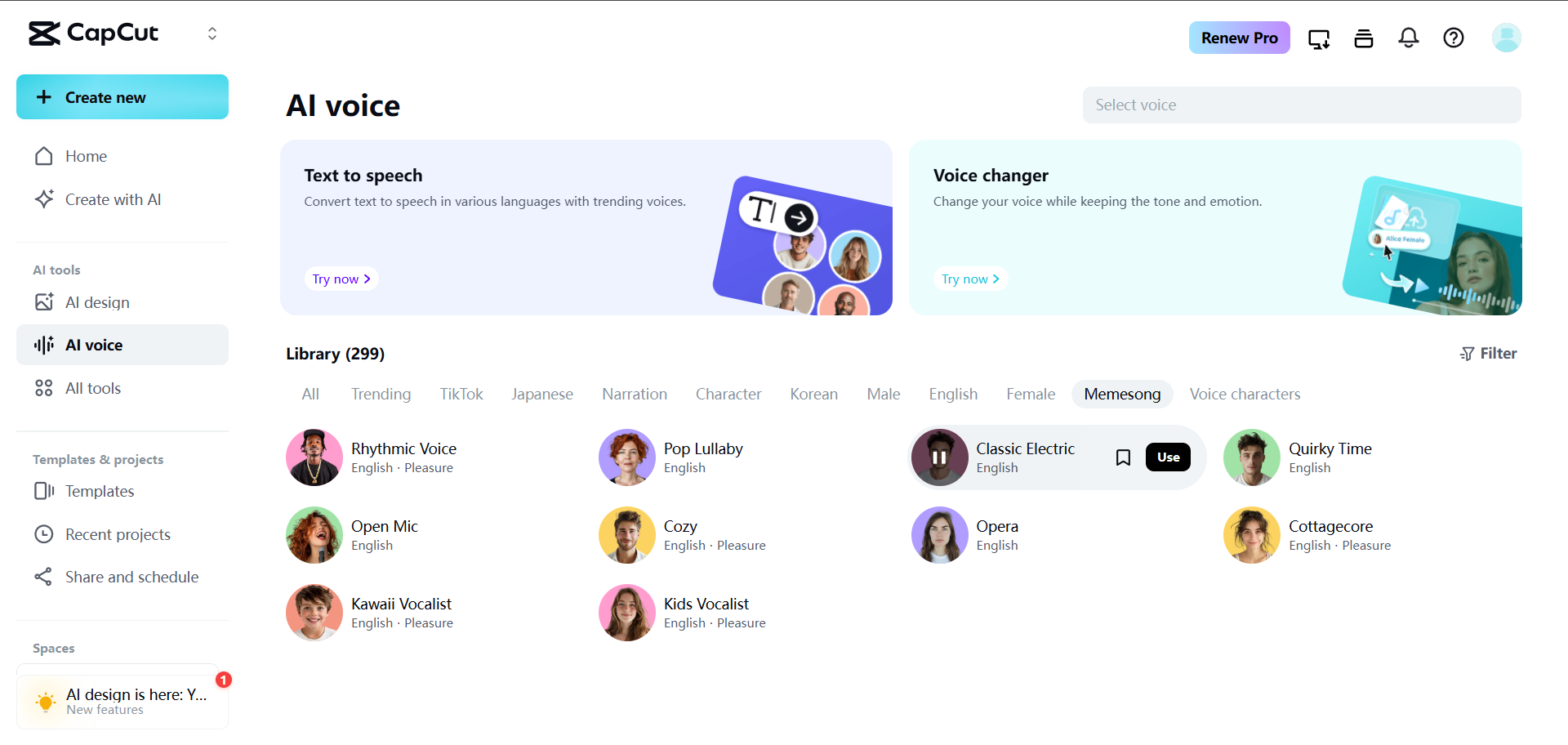The width and height of the screenshot is (1568, 745).
Task: Click the Quirky Time voice name
Action: [1330, 448]
